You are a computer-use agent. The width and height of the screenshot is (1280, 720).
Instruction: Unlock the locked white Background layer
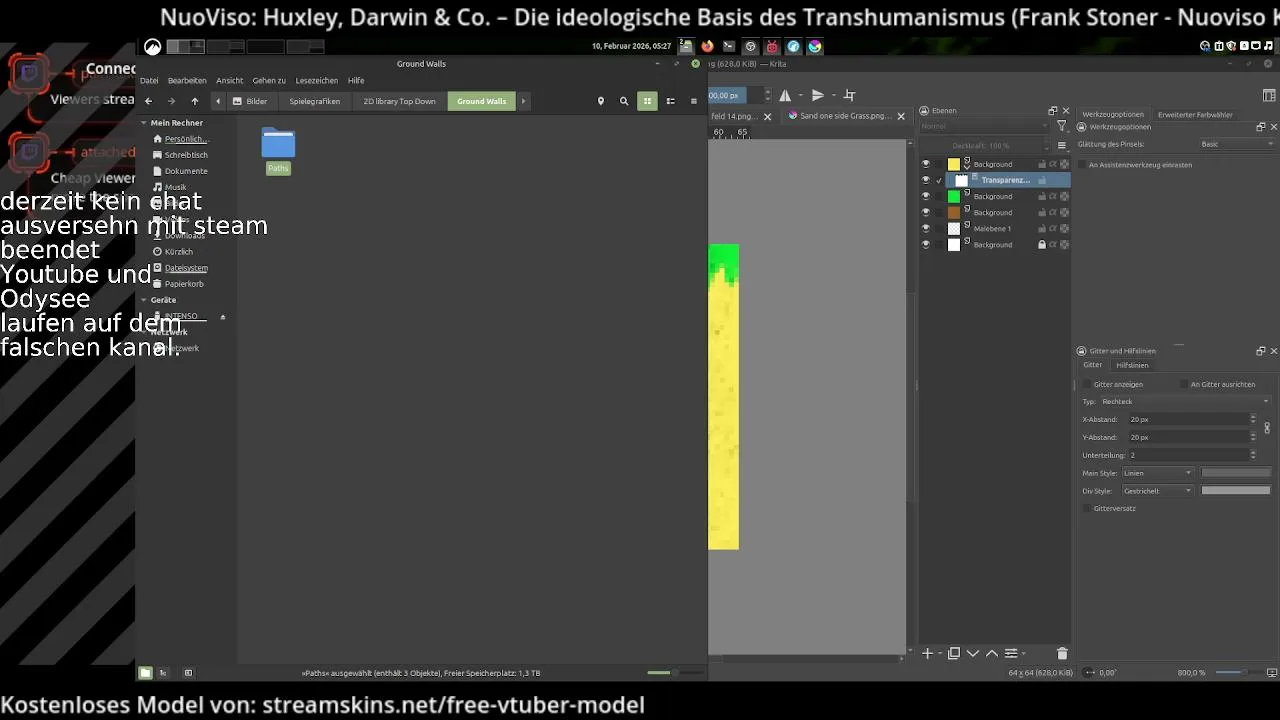(1041, 244)
